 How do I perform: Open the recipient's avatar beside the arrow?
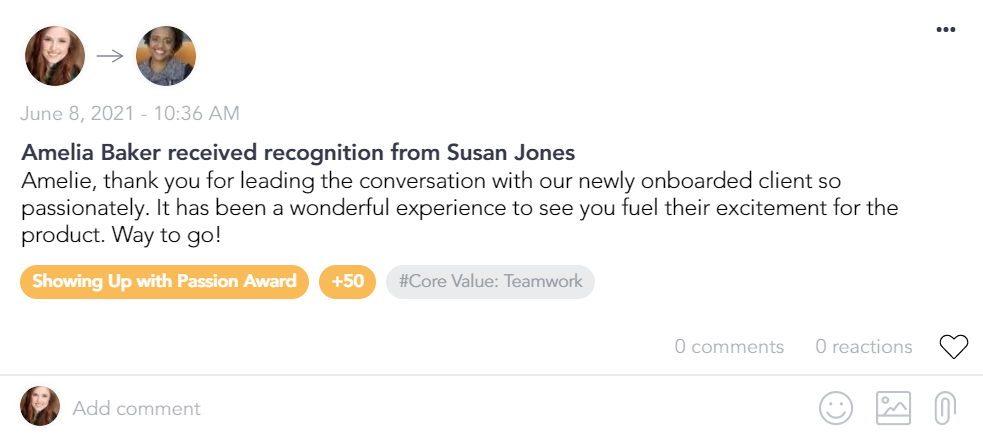click(165, 56)
